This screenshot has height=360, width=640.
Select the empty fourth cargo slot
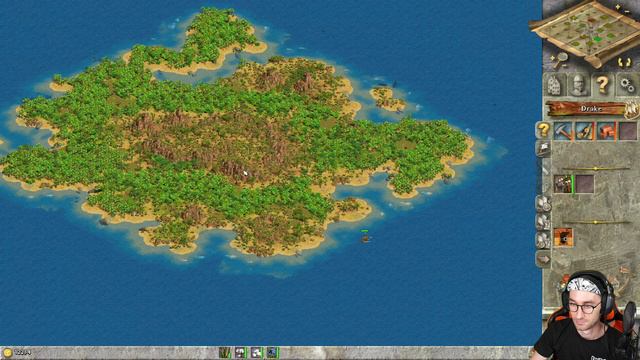[x=627, y=131]
